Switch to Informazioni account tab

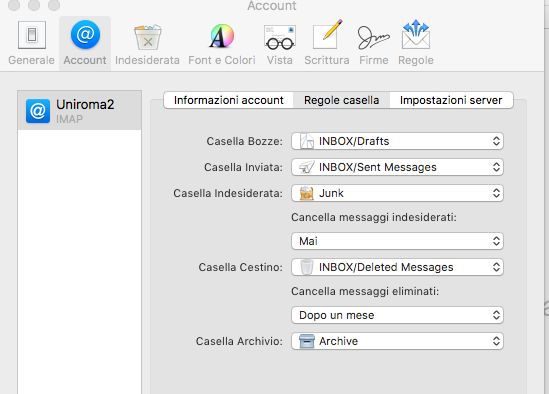[228, 100]
